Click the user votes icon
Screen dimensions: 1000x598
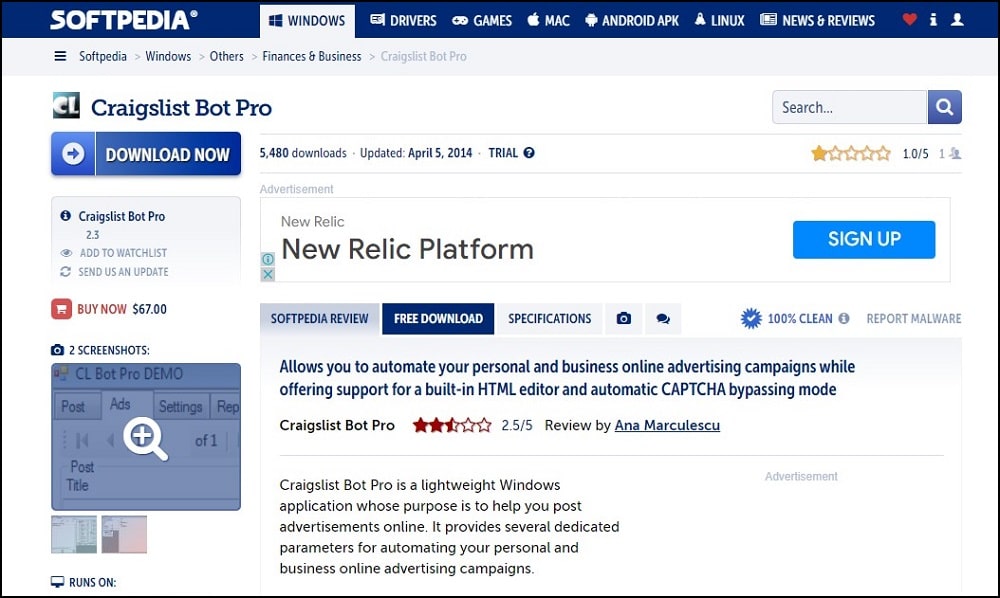(955, 153)
